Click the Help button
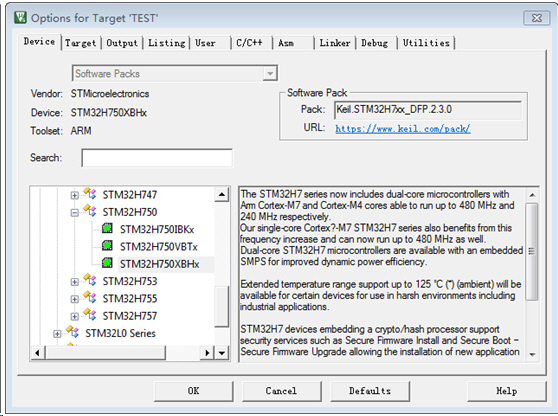This screenshot has width=558, height=416. pos(506,391)
